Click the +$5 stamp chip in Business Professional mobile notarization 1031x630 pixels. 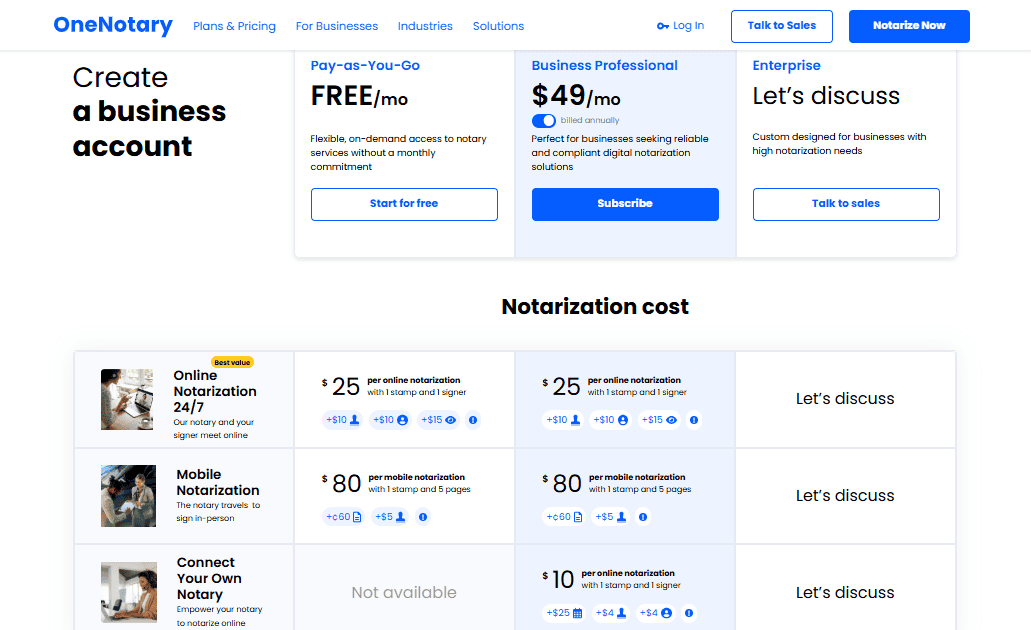(x=611, y=517)
